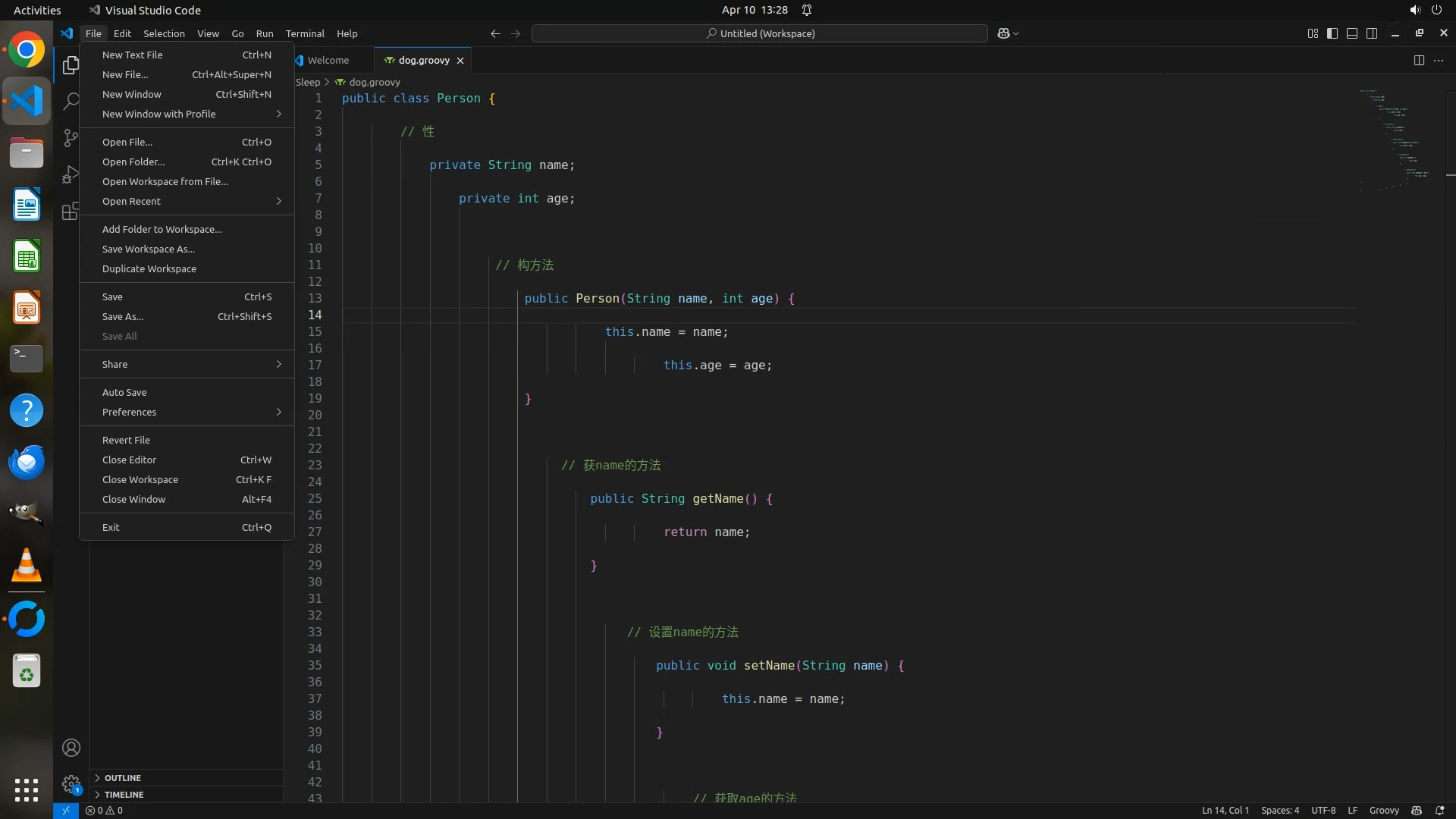Expand the OUTLINE section
The width and height of the screenshot is (1456, 819).
[122, 778]
